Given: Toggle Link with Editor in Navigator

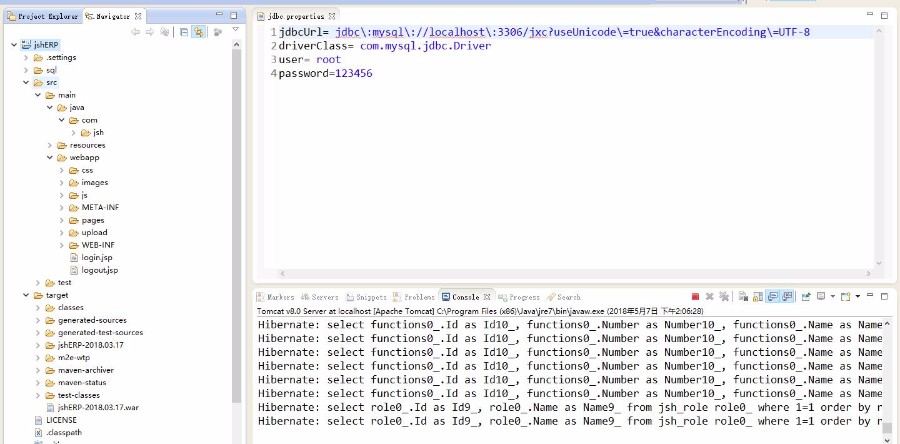Looking at the screenshot, I should tap(198, 32).
